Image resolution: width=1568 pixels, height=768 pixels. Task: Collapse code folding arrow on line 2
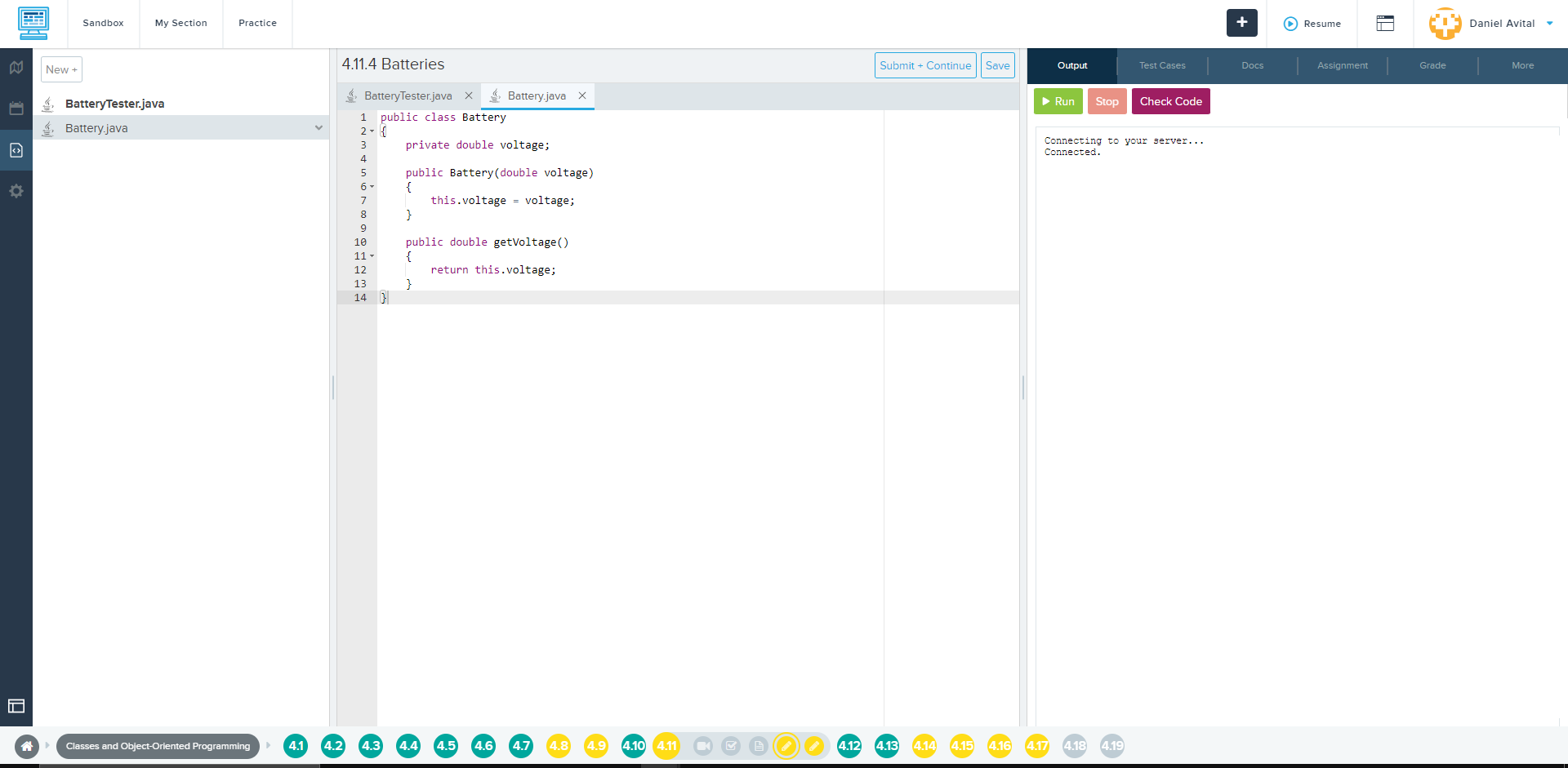click(372, 131)
